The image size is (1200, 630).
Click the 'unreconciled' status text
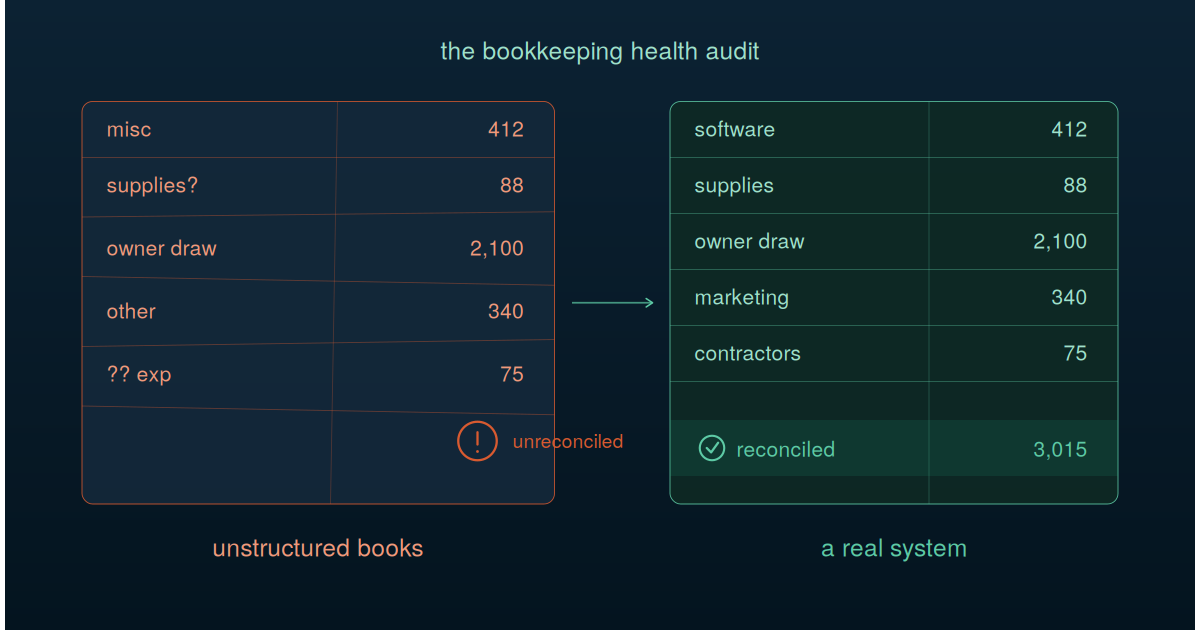point(568,441)
